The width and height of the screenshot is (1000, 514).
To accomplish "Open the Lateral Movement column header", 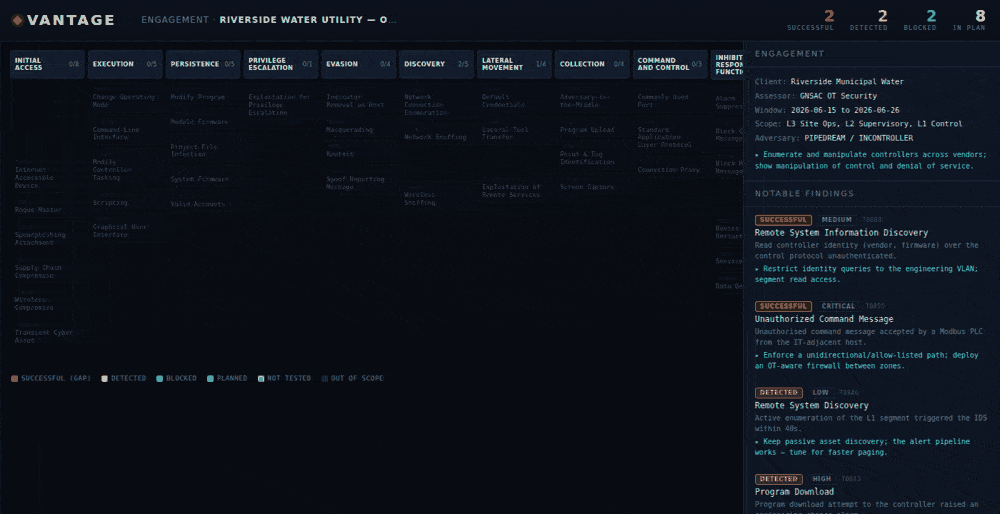I will point(514,64).
